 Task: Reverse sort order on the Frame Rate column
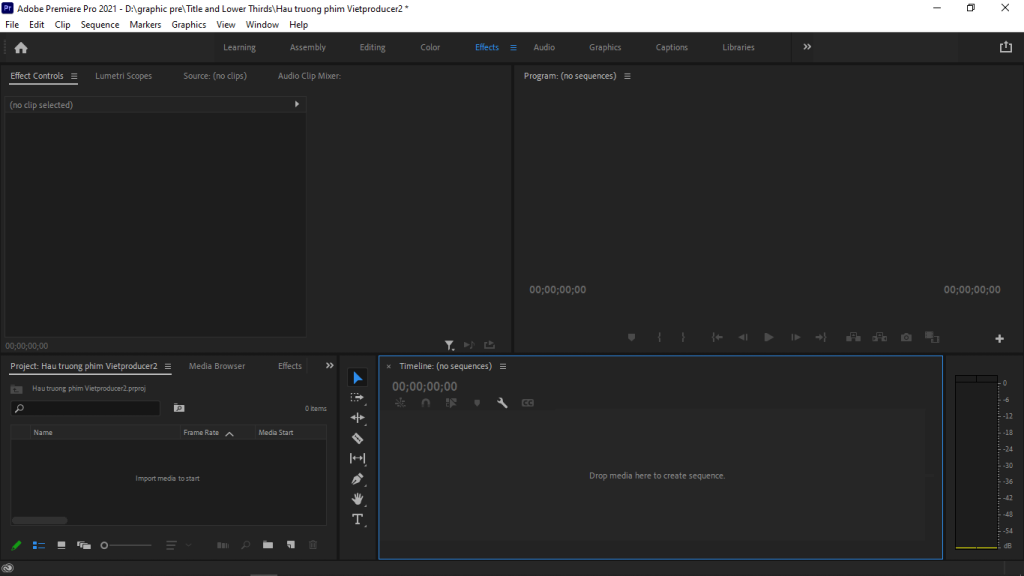pyautogui.click(x=228, y=432)
